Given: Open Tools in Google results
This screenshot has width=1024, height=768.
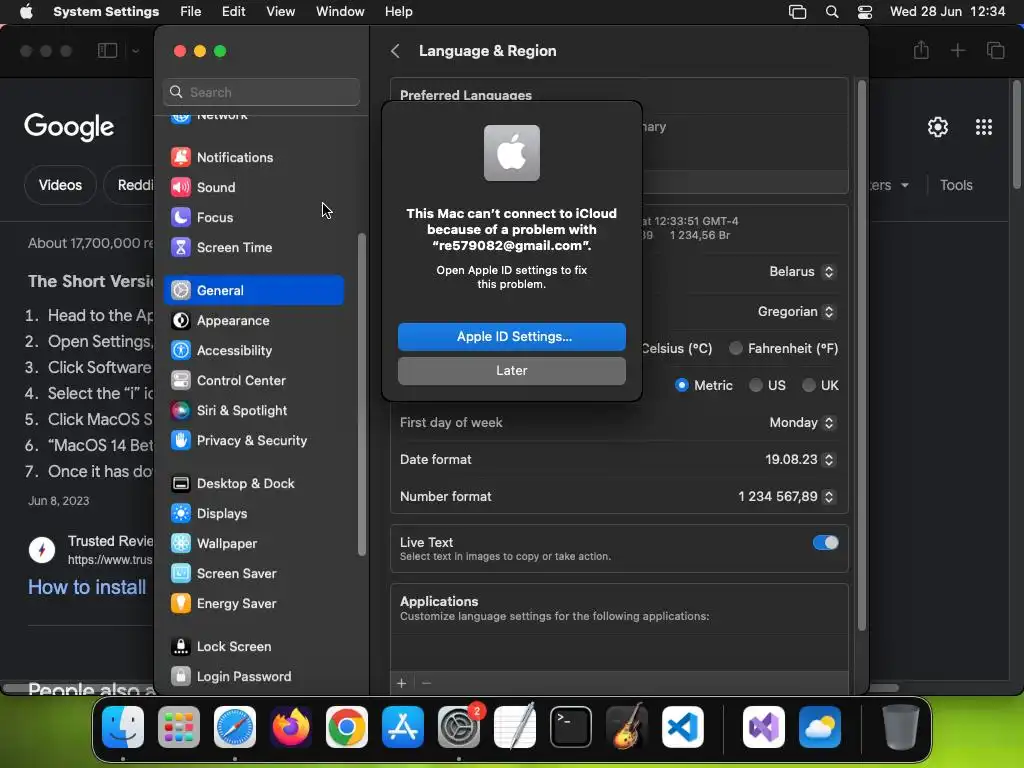Looking at the screenshot, I should pyautogui.click(x=956, y=185).
